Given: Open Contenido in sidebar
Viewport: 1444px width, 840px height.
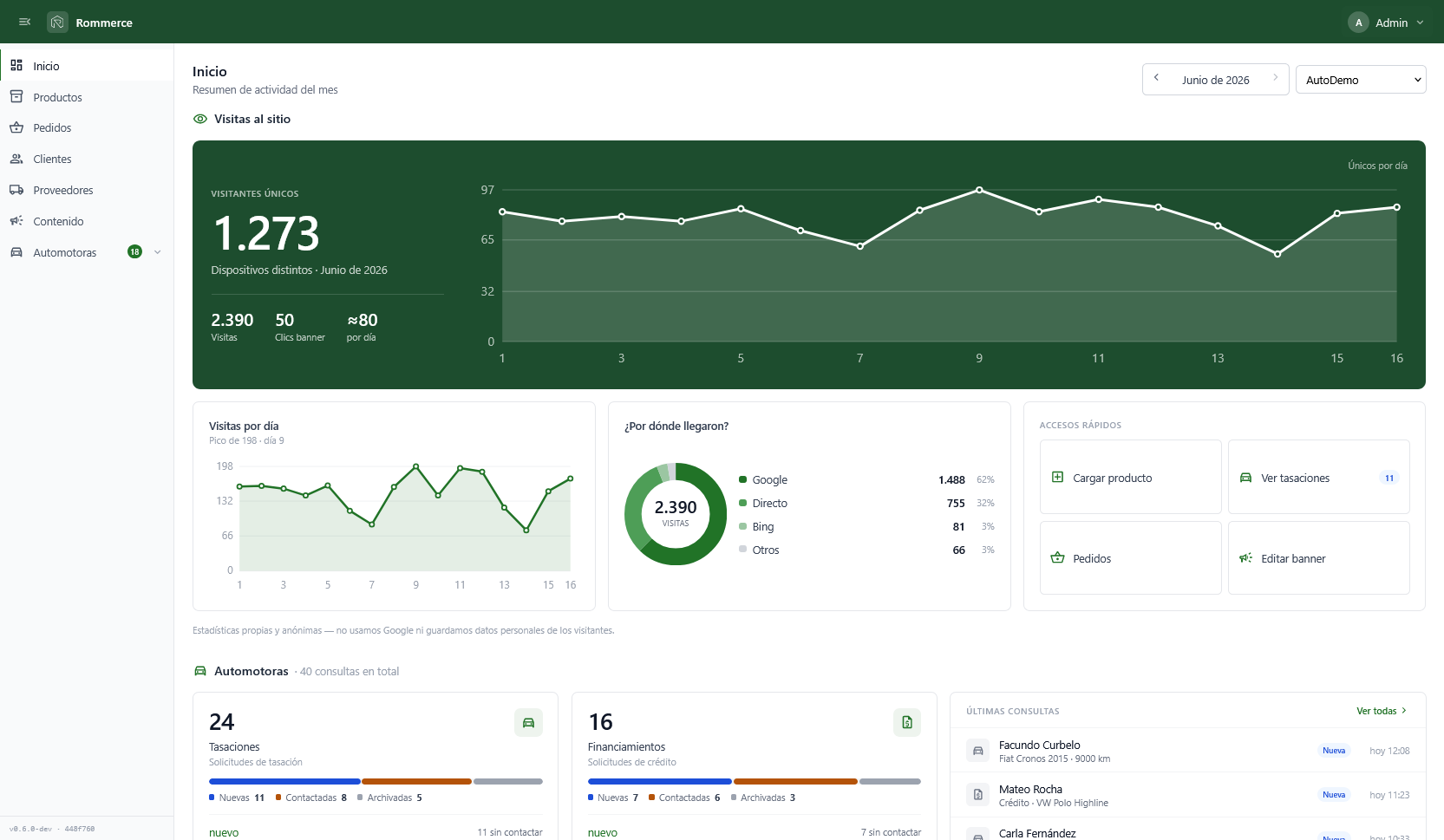Looking at the screenshot, I should click(x=87, y=221).
